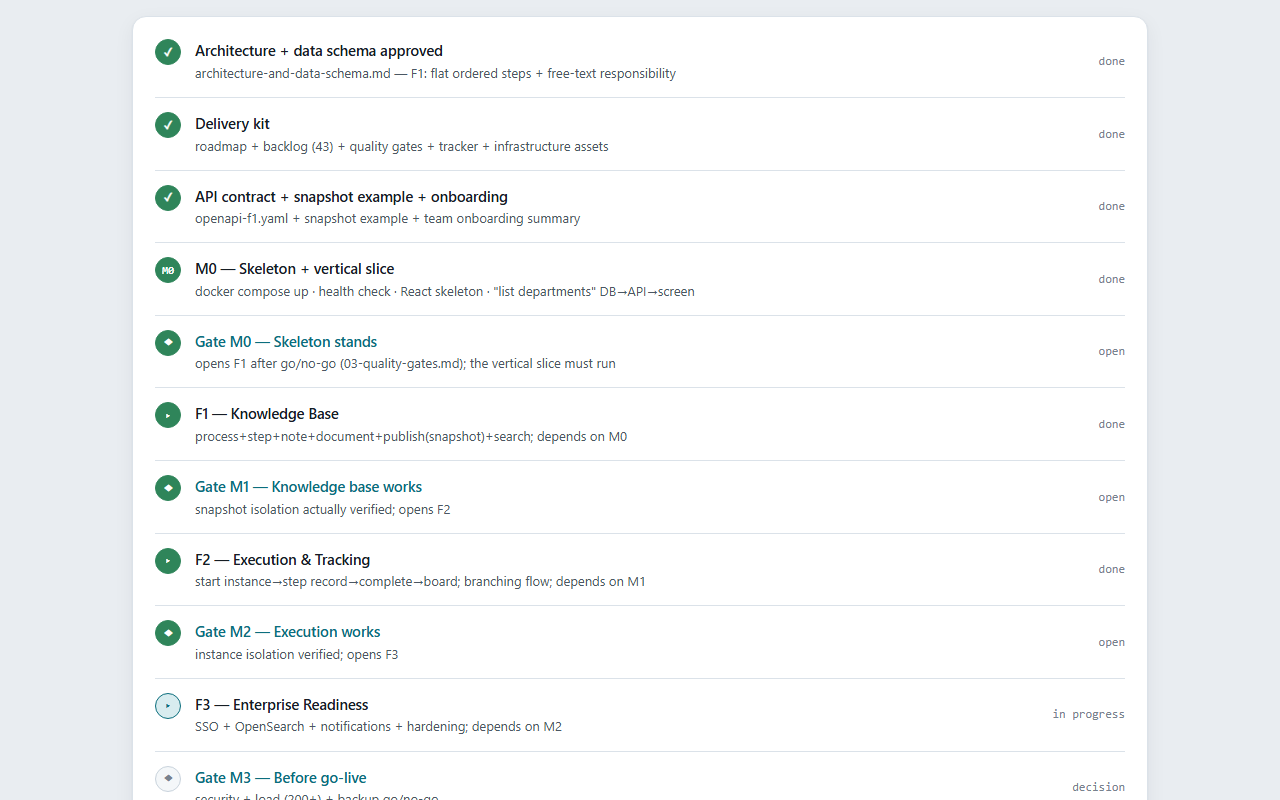This screenshot has height=800, width=1280.
Task: Click the architecture-and-data-schema.md description line
Action: click(435, 74)
